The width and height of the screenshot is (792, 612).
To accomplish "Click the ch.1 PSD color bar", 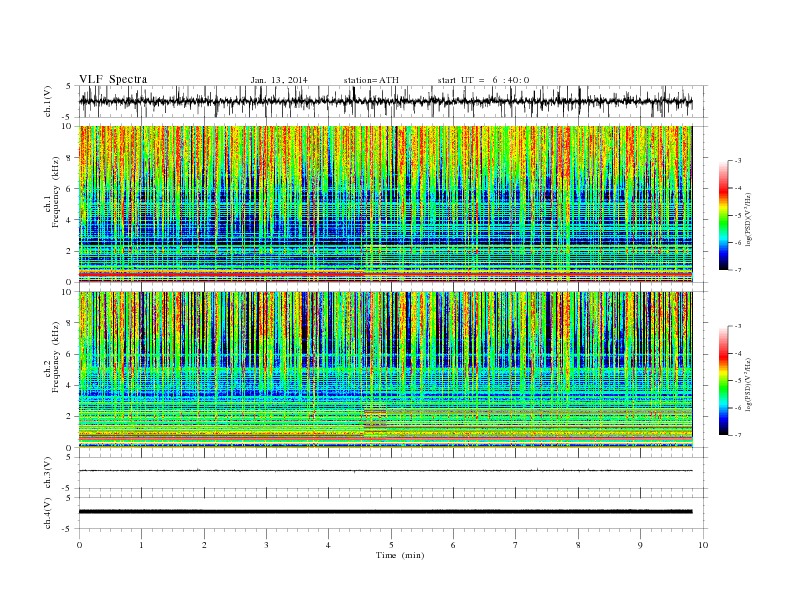I will [x=724, y=215].
